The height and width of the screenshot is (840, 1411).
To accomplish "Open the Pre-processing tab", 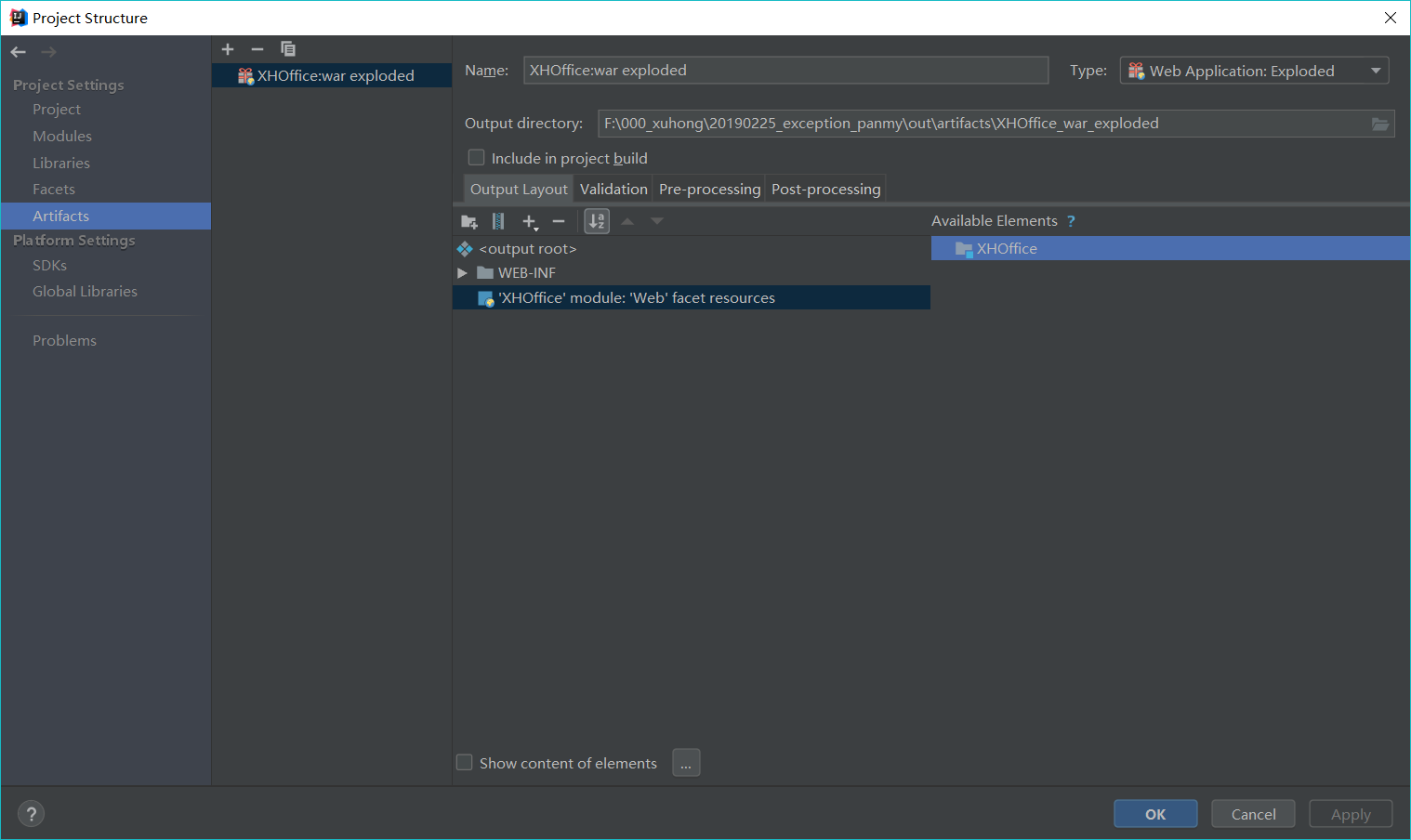I will [709, 189].
